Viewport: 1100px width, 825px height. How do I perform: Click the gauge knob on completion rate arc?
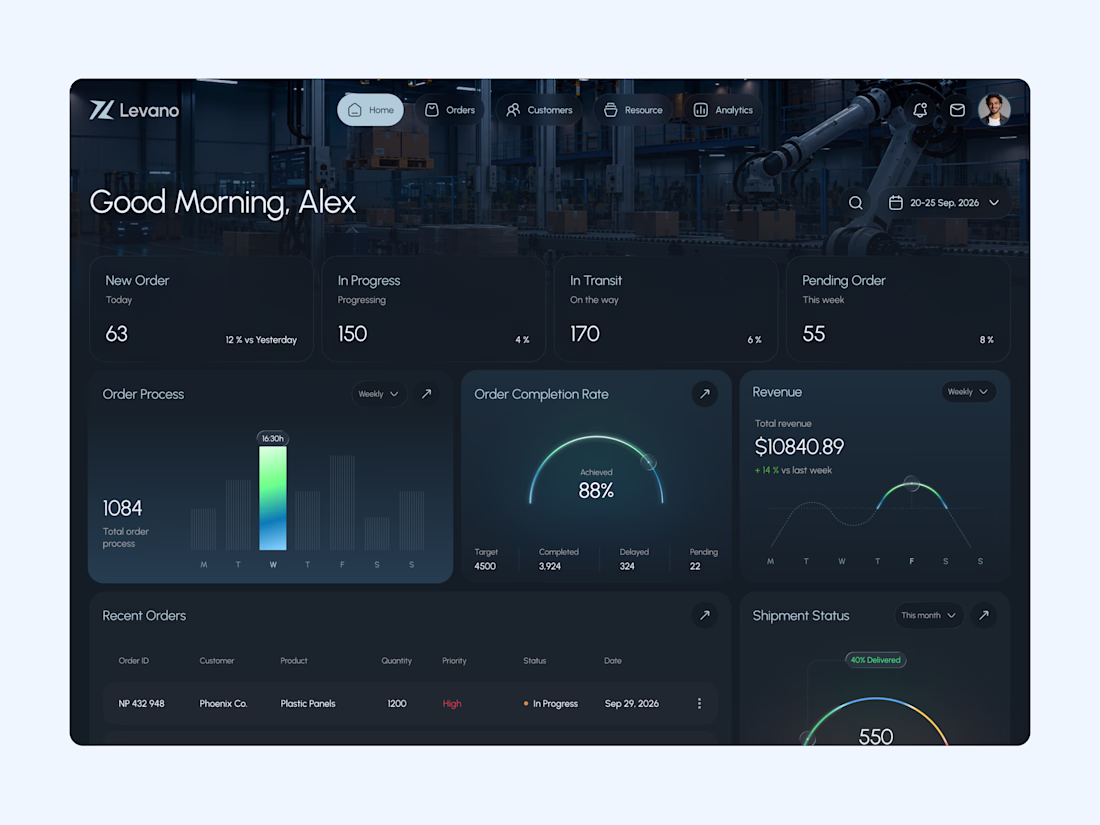tap(648, 462)
